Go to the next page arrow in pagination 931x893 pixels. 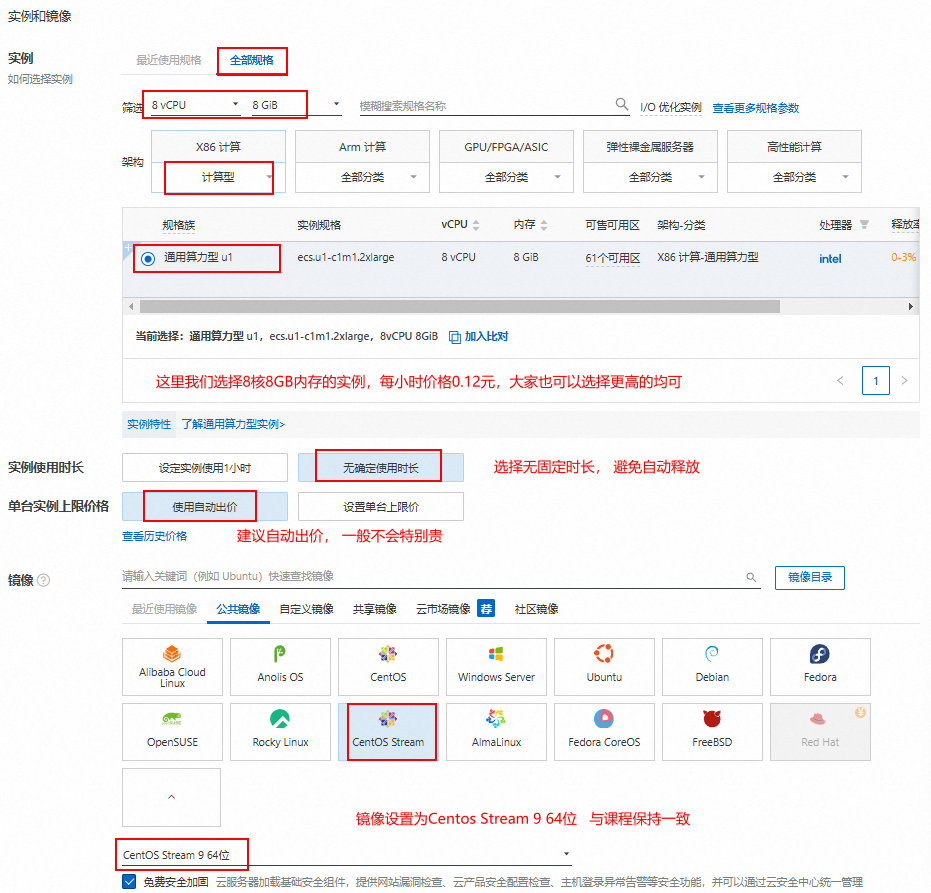pyautogui.click(x=904, y=381)
